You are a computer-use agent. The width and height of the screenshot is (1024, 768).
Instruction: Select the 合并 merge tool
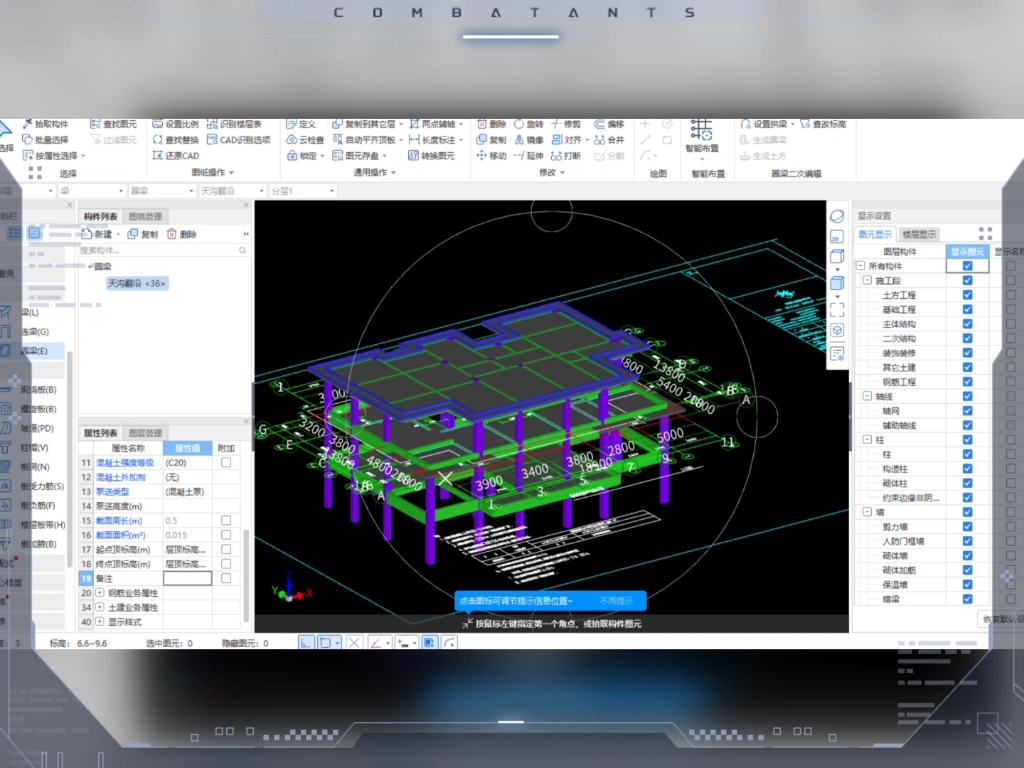point(609,140)
